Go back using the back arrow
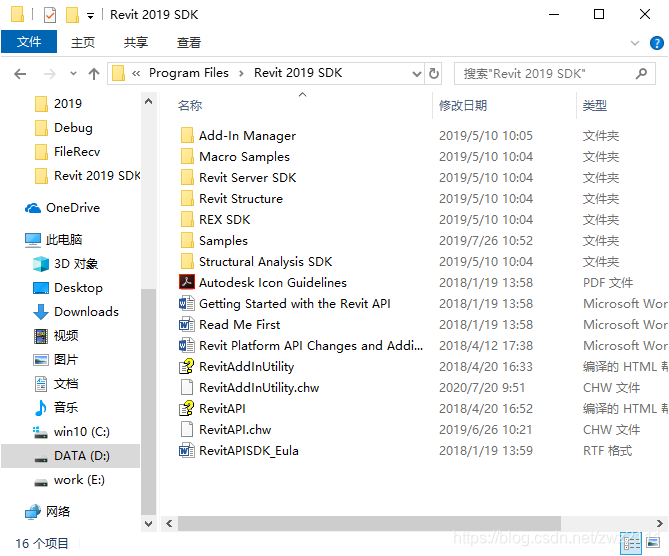 coord(20,74)
